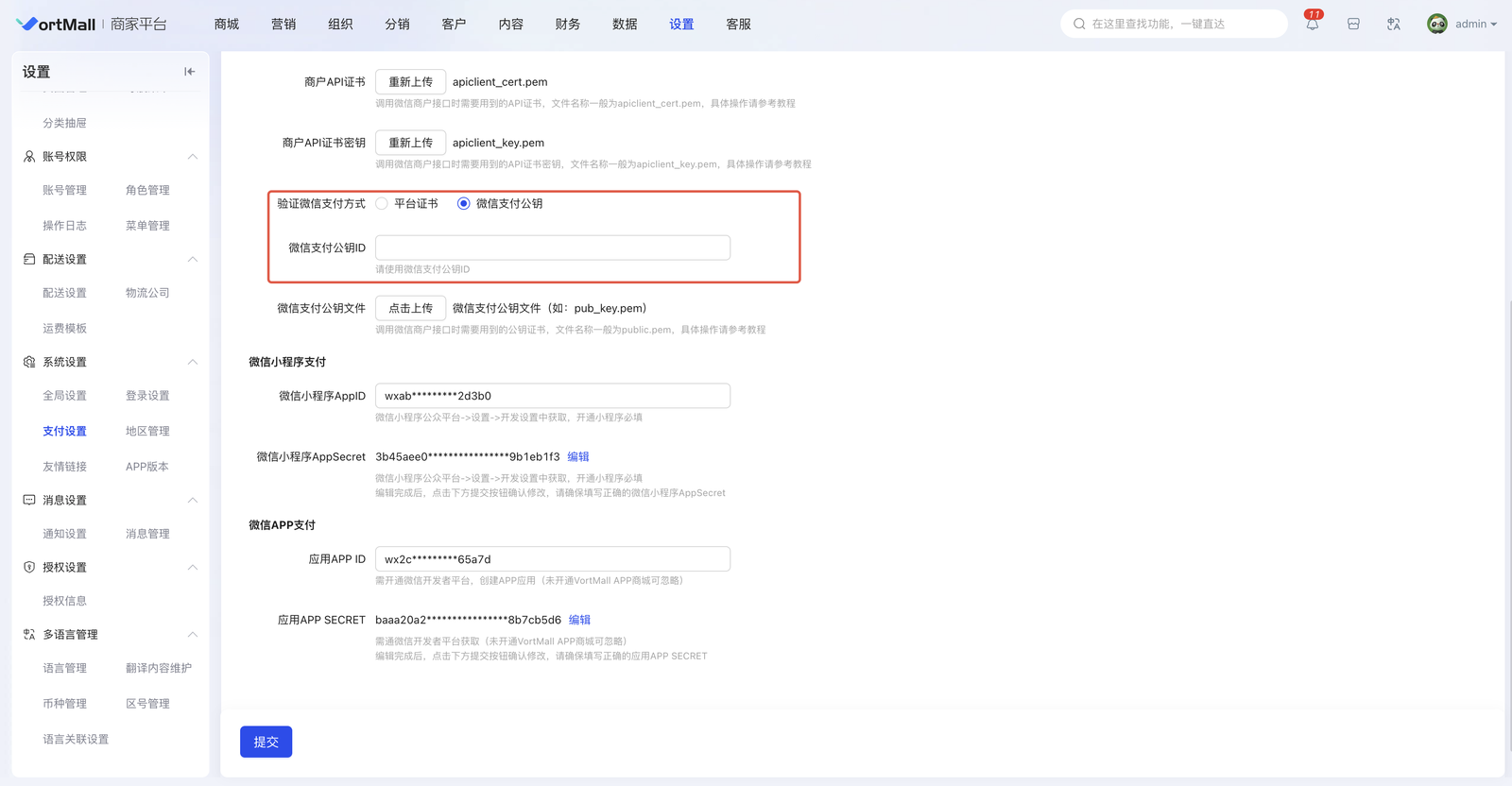Open the storefront icon in header

(x=1353, y=25)
